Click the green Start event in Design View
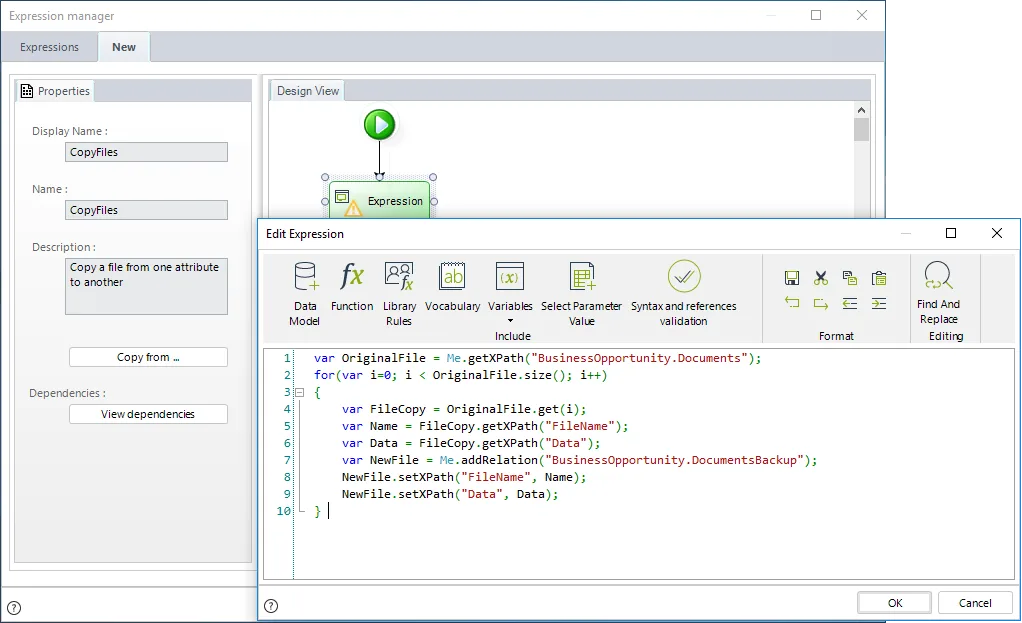 click(379, 124)
